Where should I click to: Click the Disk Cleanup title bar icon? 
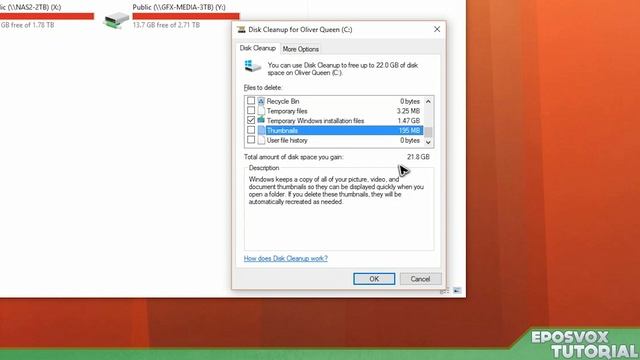tap(241, 29)
